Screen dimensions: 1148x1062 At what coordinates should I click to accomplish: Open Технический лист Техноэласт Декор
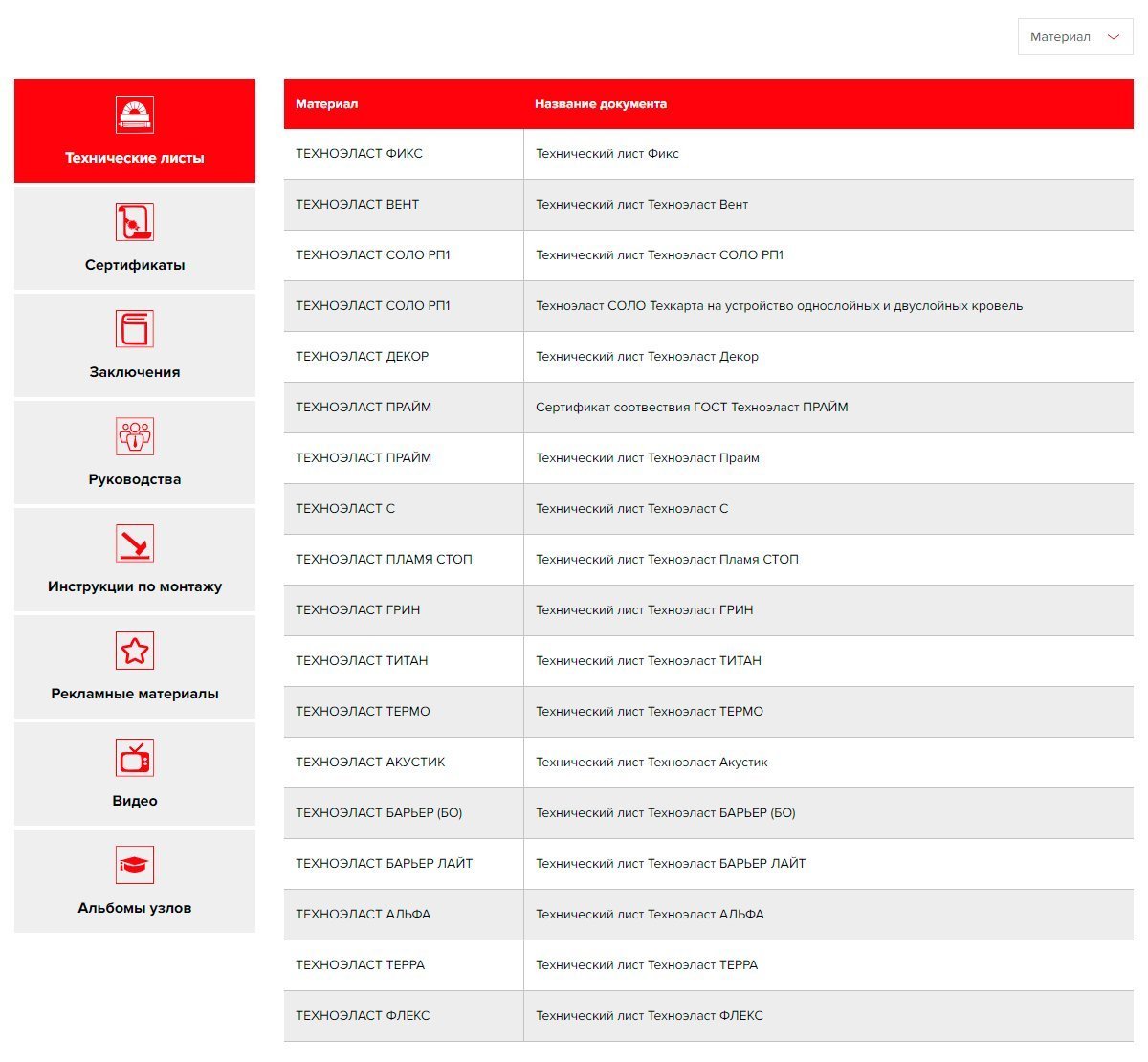pos(647,357)
